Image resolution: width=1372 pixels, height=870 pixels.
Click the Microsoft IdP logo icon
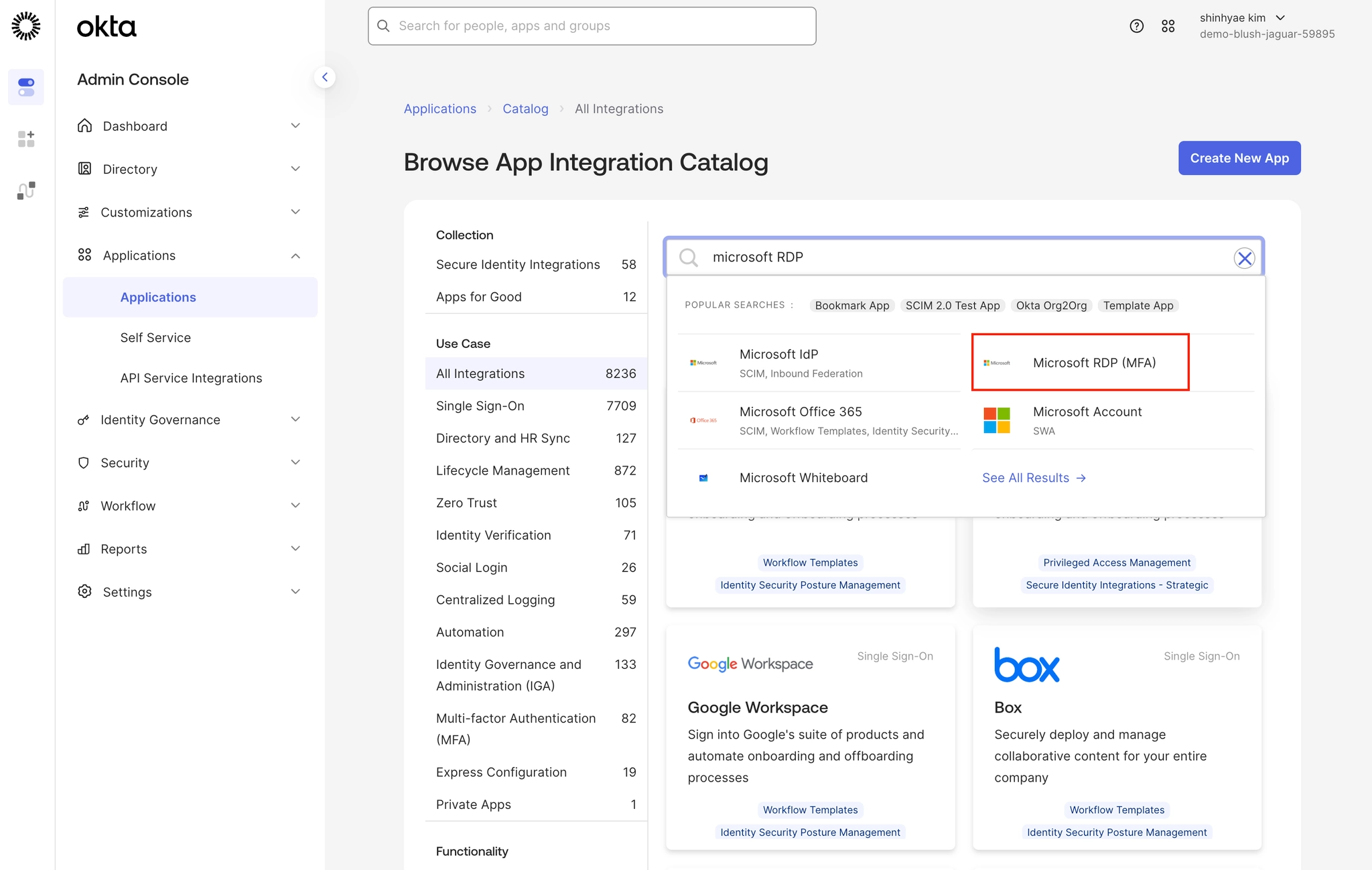click(x=703, y=363)
